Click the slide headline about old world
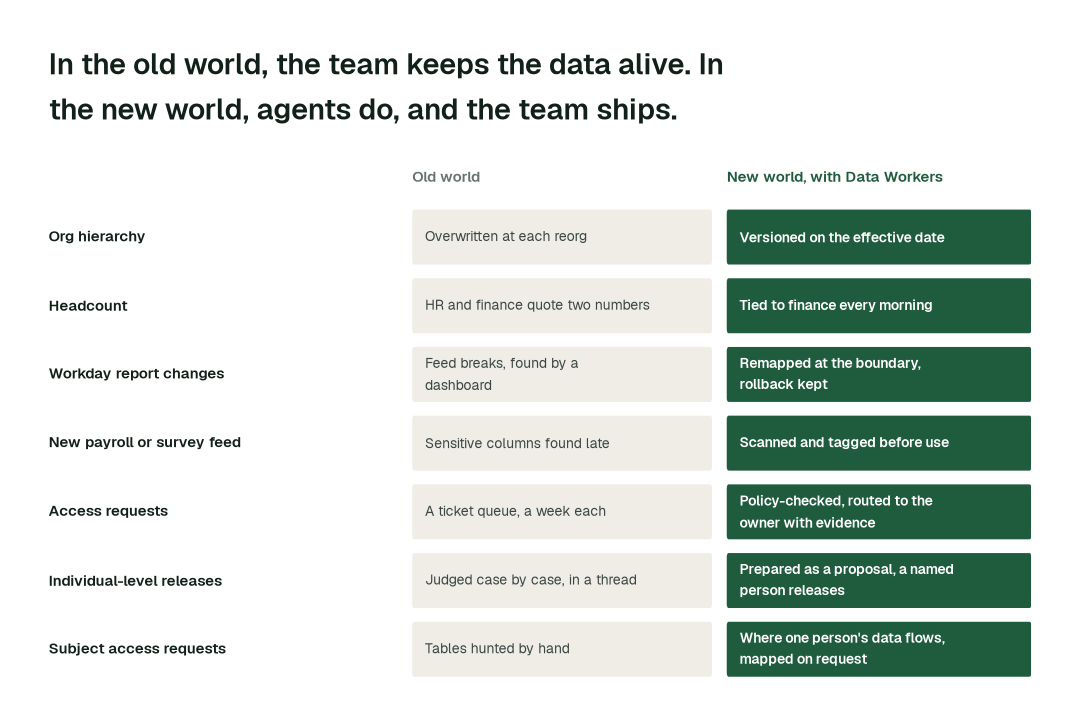Viewport: 1080px width, 716px height. tap(386, 87)
